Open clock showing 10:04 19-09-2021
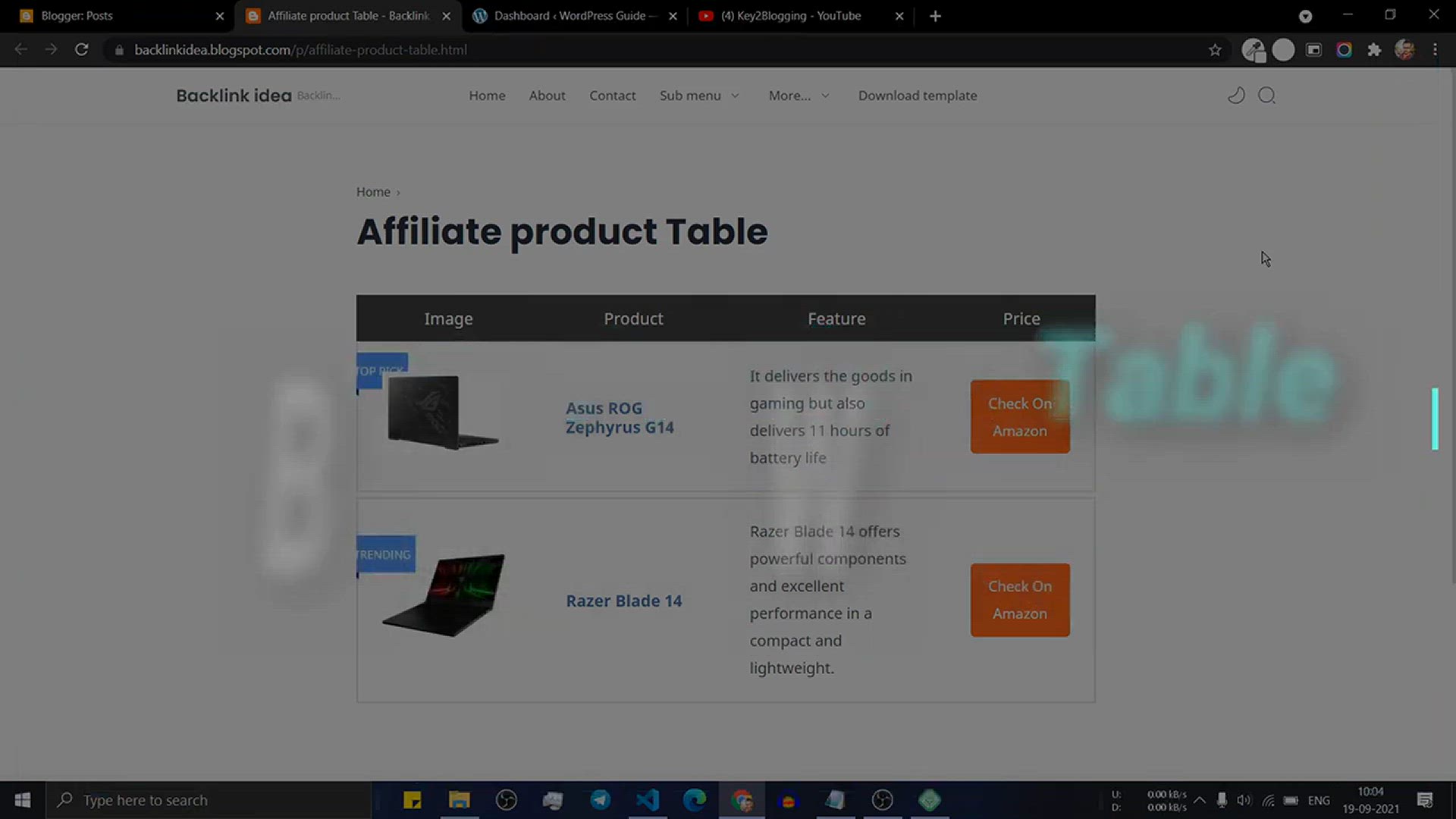 (1370, 800)
